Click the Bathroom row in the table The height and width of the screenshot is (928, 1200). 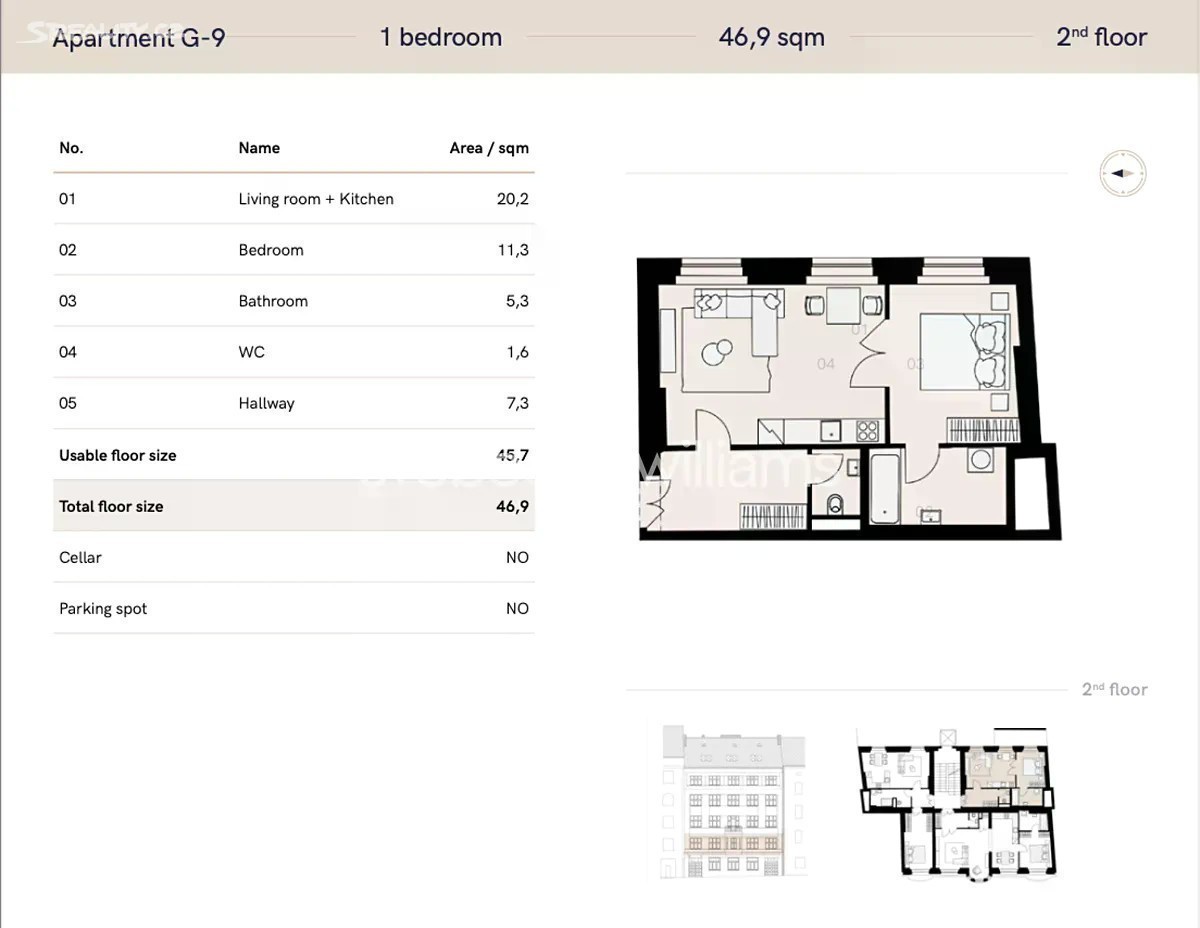(293, 301)
